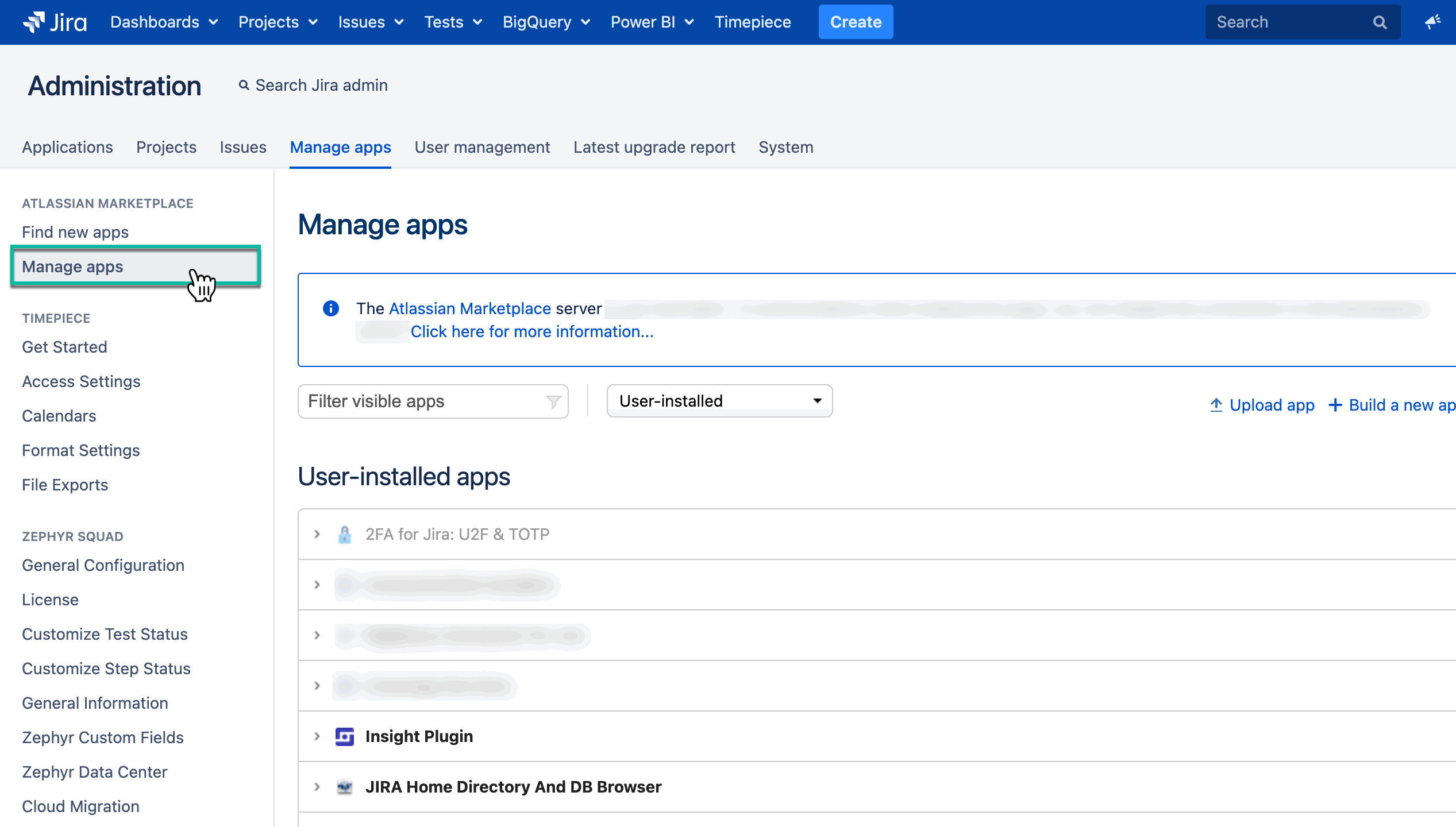1456x827 pixels.
Task: Open Find new apps in sidebar
Action: (x=75, y=232)
